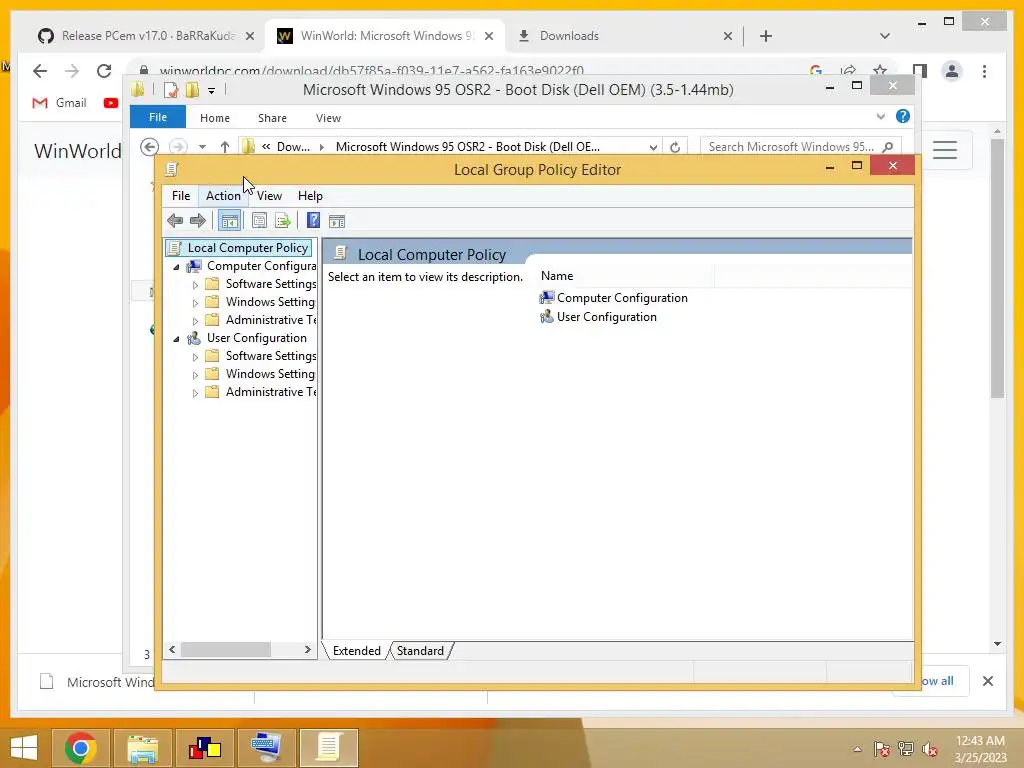Click the Back arrow in Group Policy toolbar
Screen dimensions: 1024x768
pyautogui.click(x=174, y=221)
